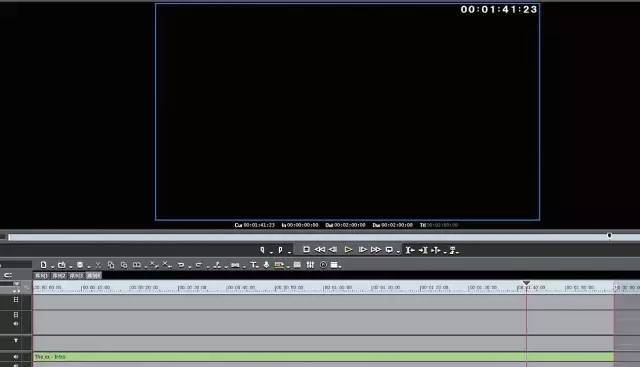Select the green audio clip on the timeline
Screen dimensions: 640x367
coord(323,357)
